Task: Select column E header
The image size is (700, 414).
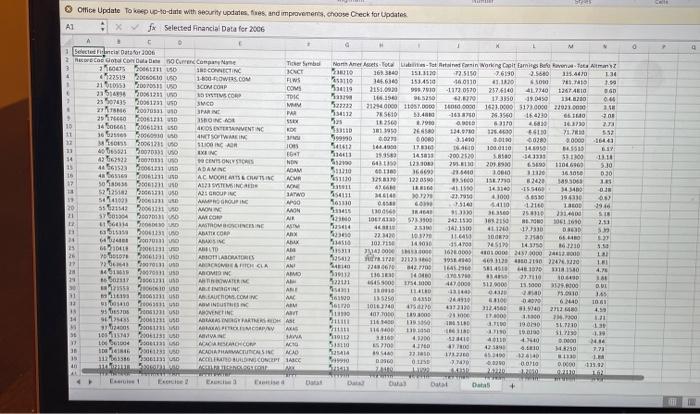Action: [x=240, y=43]
